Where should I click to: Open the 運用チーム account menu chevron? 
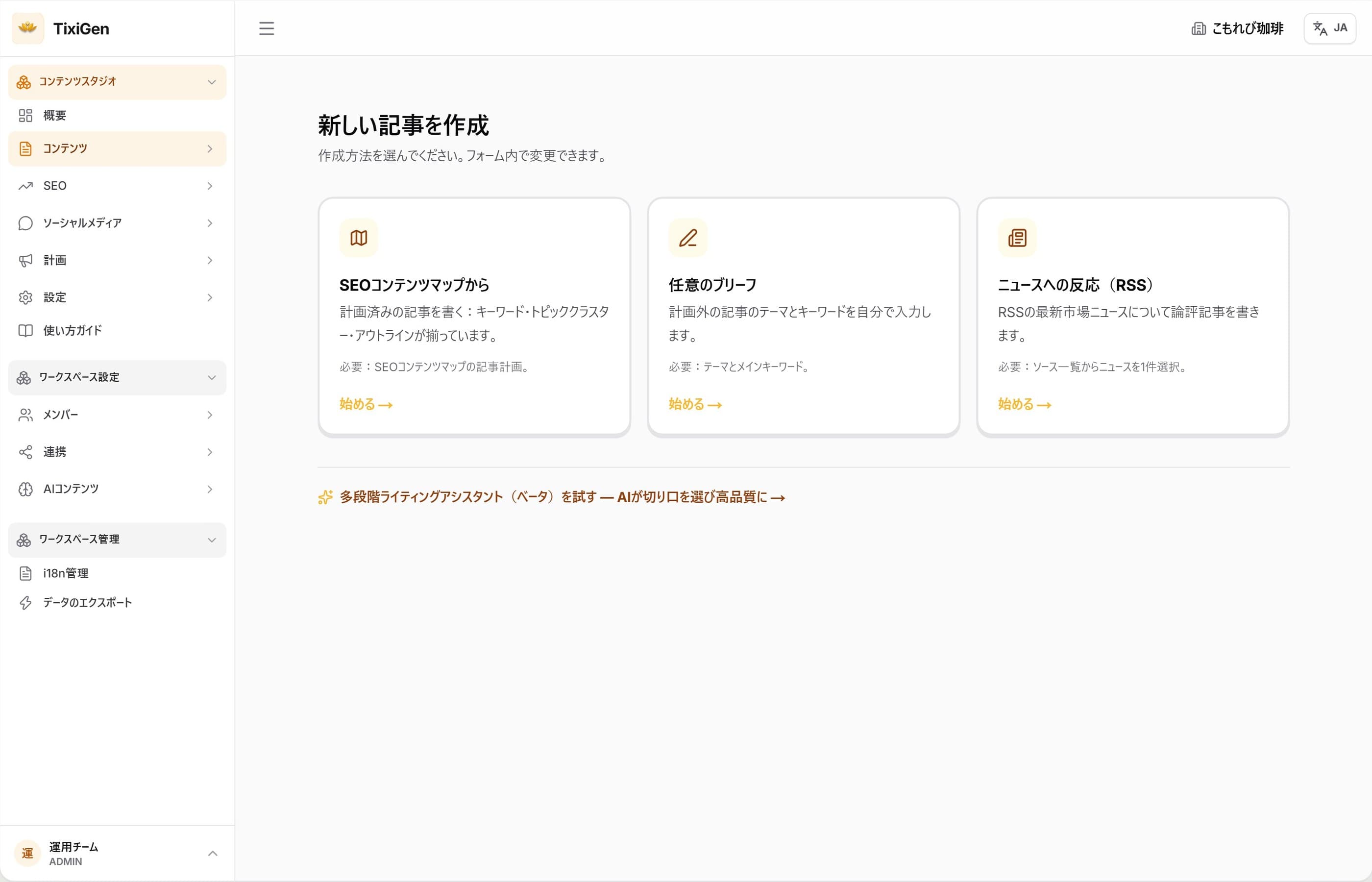tap(213, 854)
